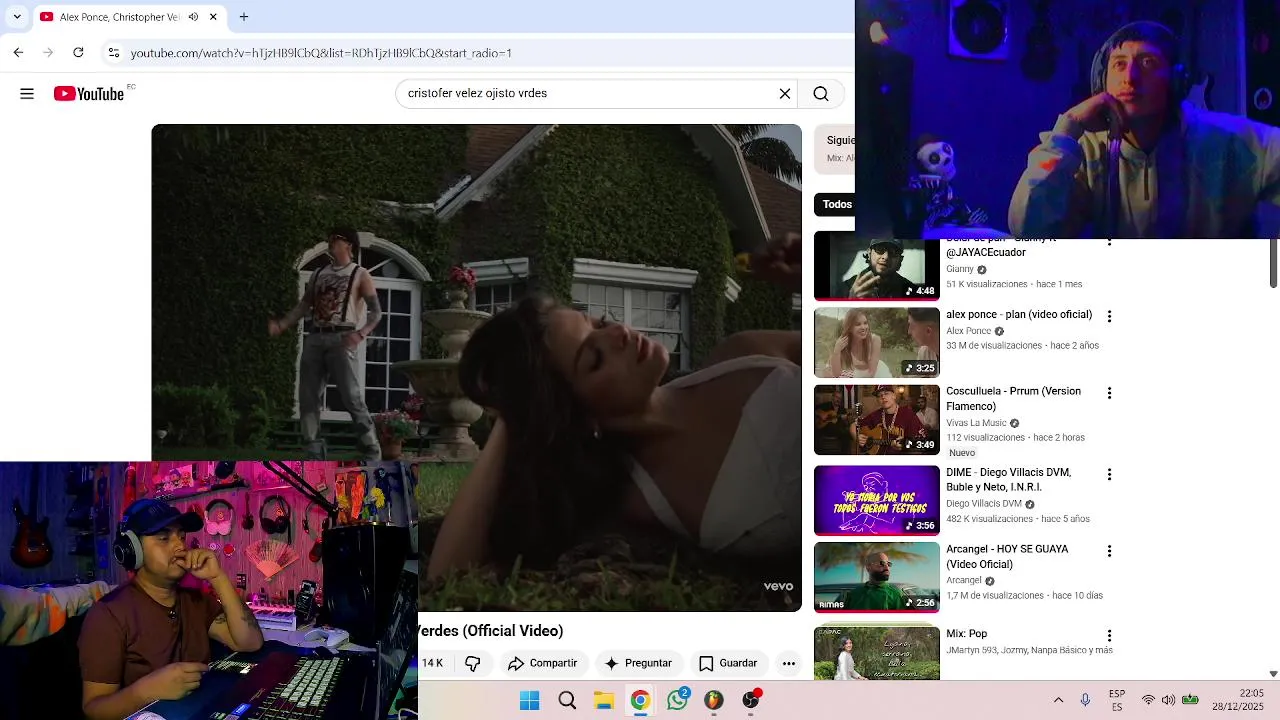Viewport: 1280px width, 720px height.
Task: Open options menu for Mix: Pop
Action: click(1109, 635)
